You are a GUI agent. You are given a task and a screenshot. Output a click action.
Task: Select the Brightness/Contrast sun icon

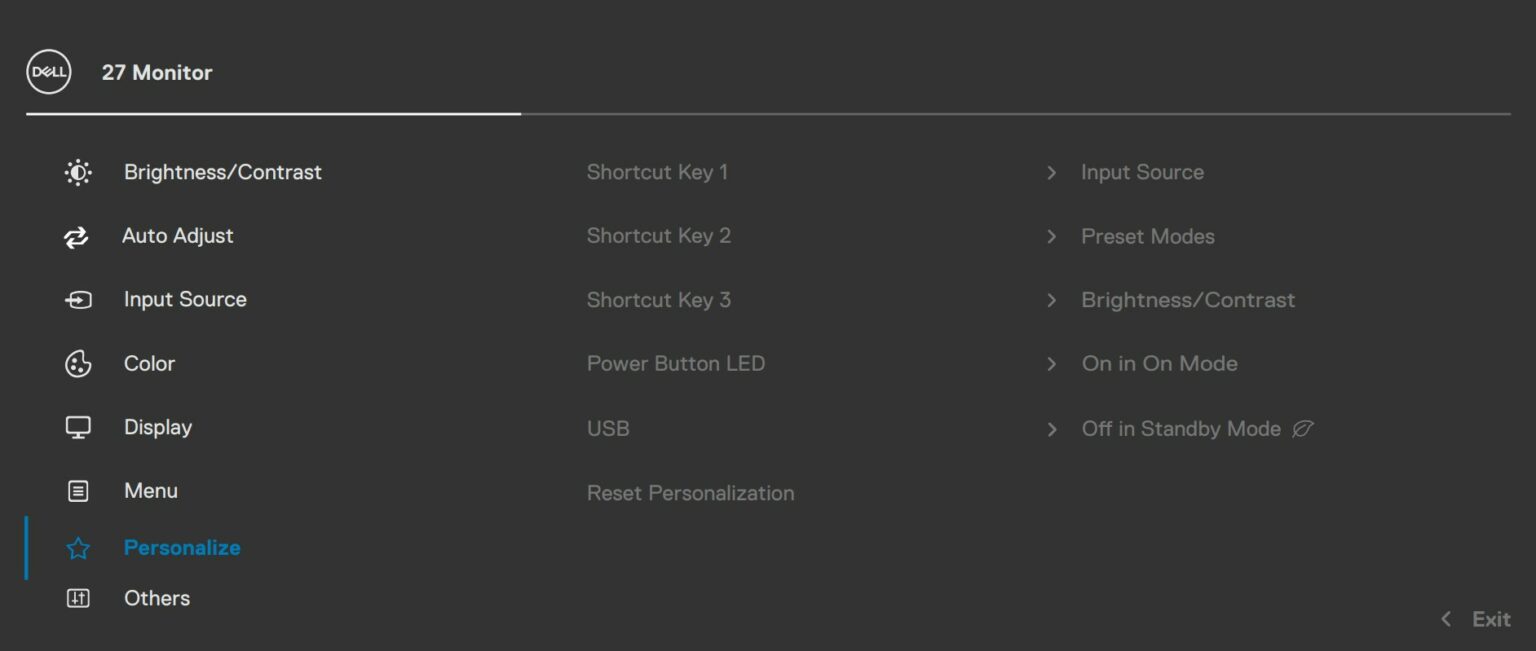pos(78,172)
